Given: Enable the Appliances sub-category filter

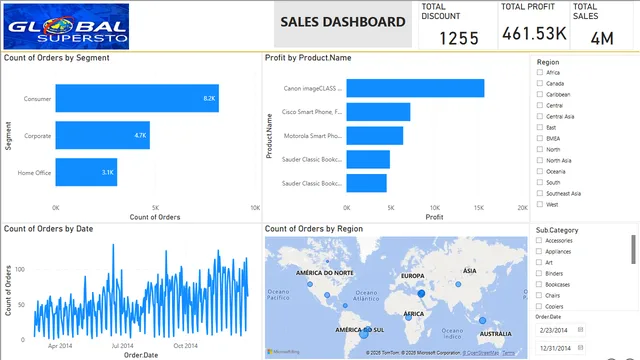Looking at the screenshot, I should click(539, 251).
